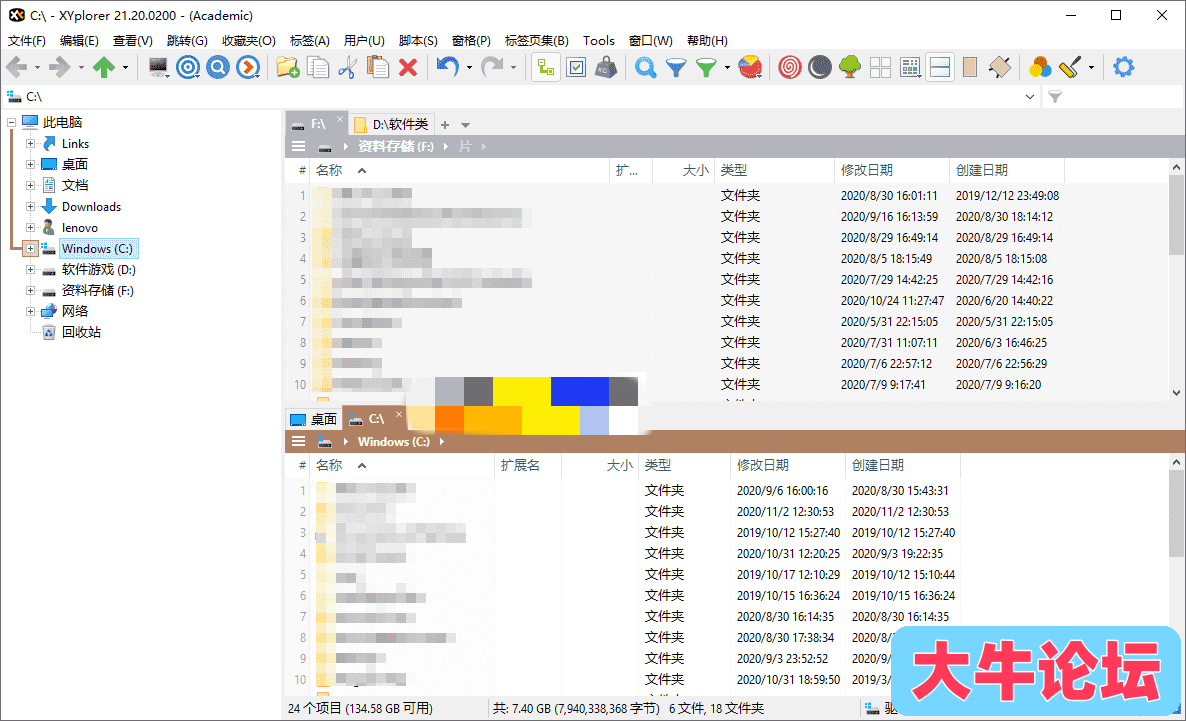The width and height of the screenshot is (1186, 721).
Task: Select 回收站 in the folder tree
Action: (81, 332)
